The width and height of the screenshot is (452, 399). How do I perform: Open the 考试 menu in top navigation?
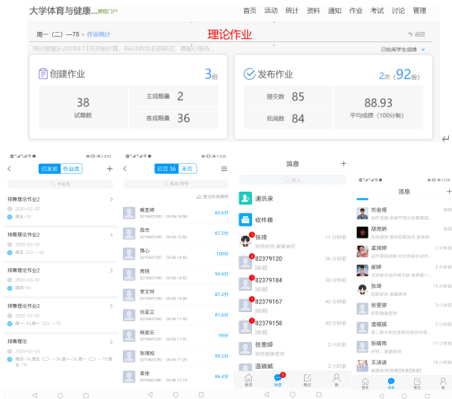377,11
